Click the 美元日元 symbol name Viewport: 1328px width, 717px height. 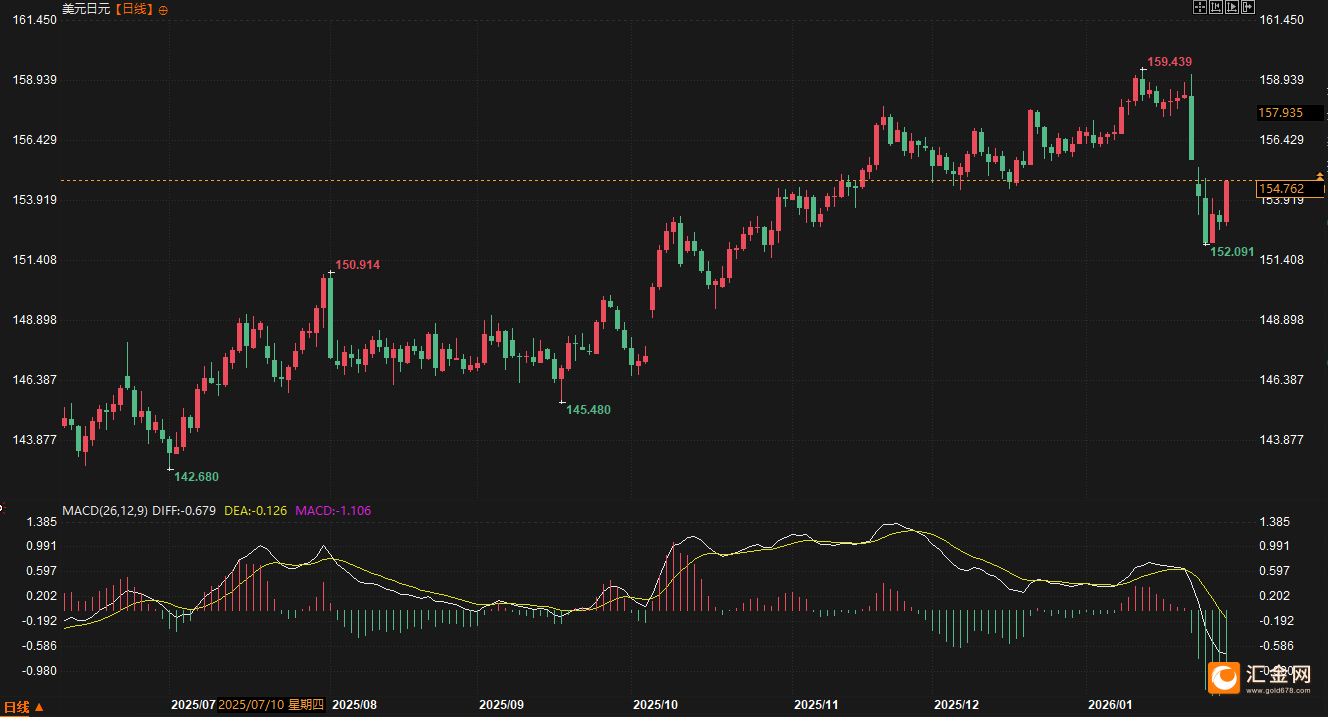pos(83,9)
